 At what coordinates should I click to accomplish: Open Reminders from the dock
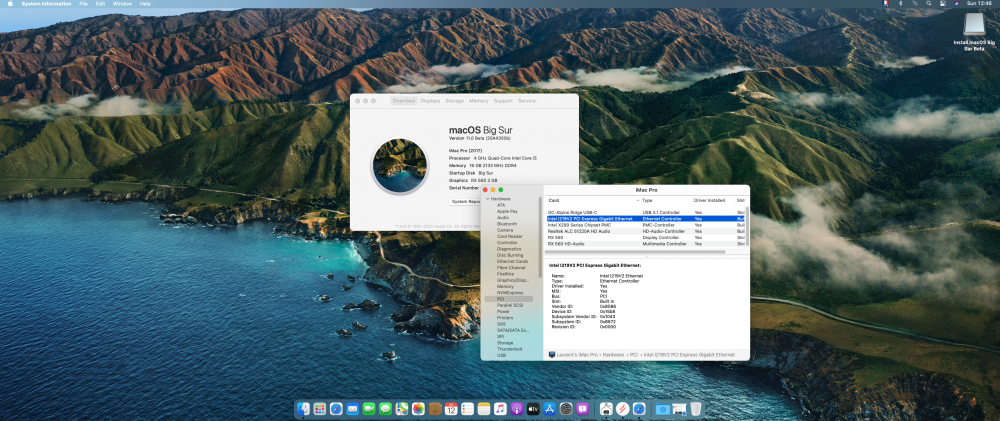click(467, 409)
